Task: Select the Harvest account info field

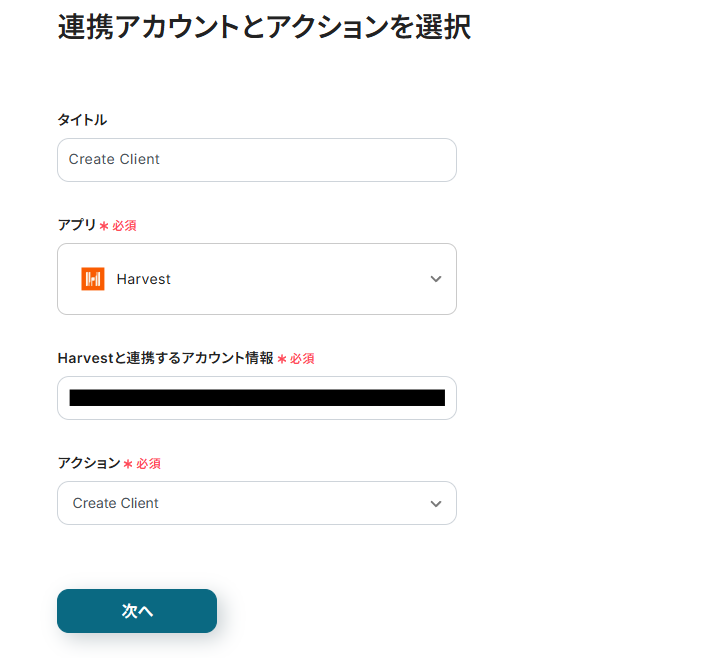Action: [x=257, y=398]
